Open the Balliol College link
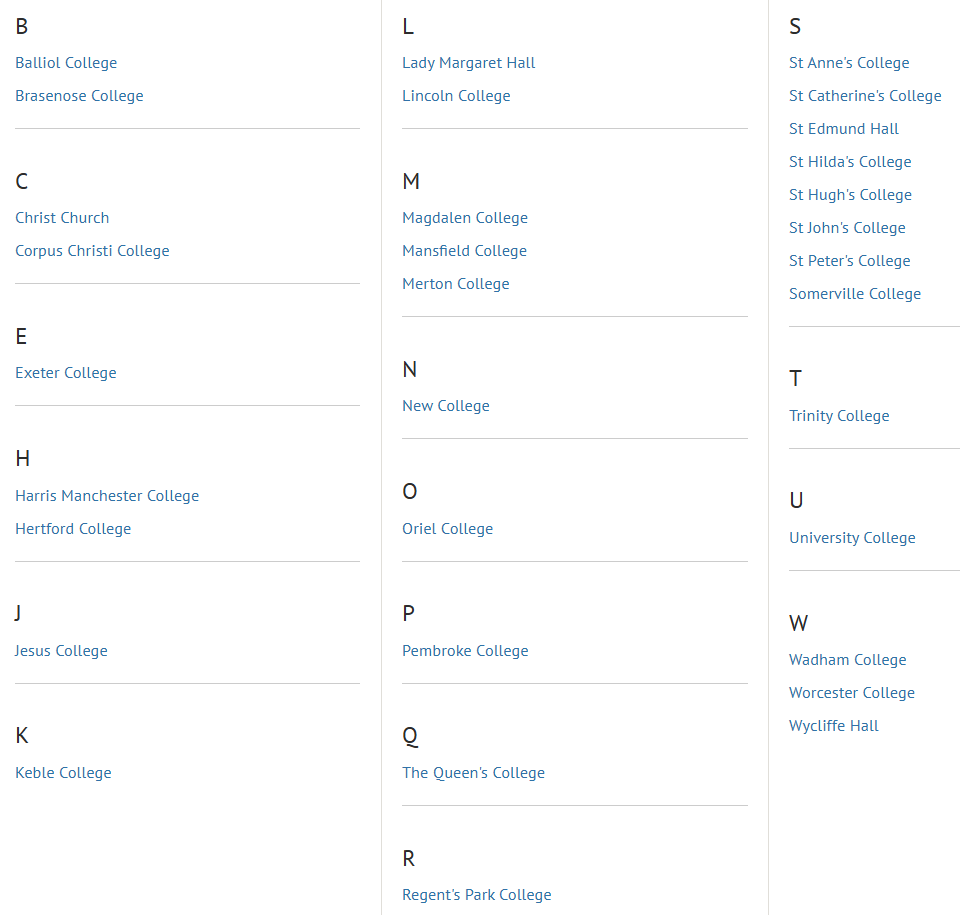Screen dimensions: 960x923 pos(66,63)
